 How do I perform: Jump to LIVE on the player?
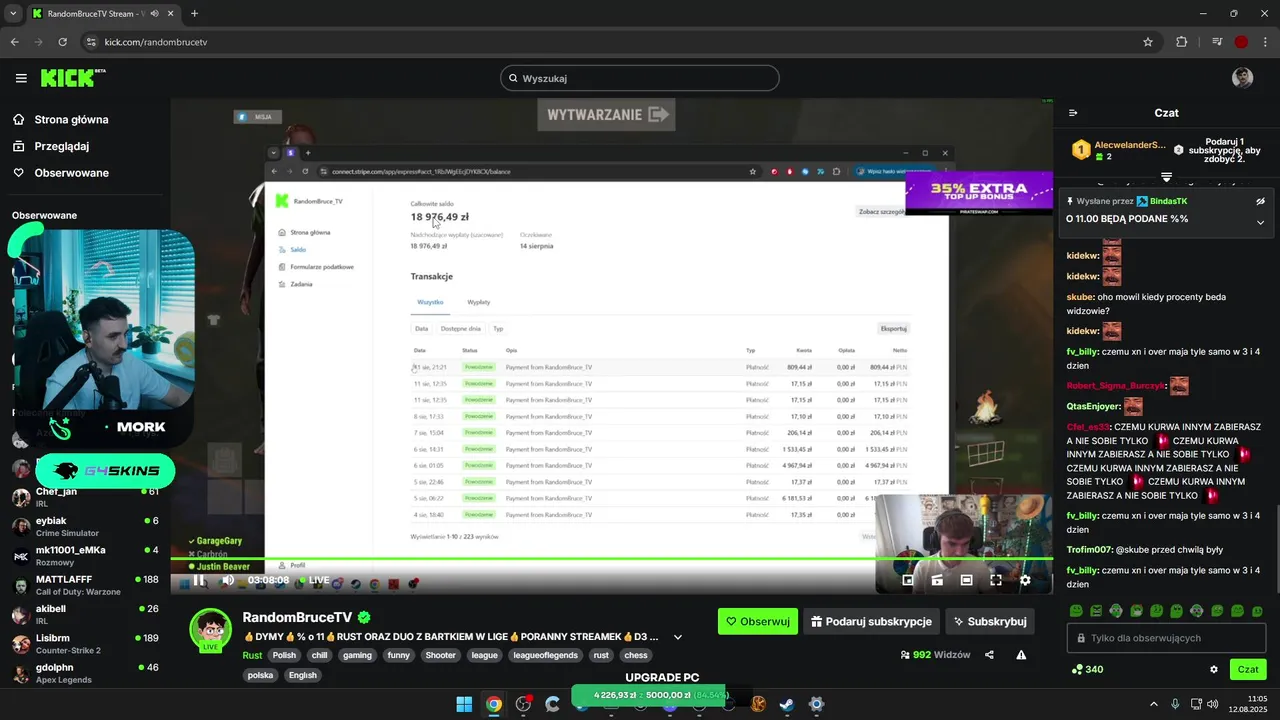click(314, 580)
